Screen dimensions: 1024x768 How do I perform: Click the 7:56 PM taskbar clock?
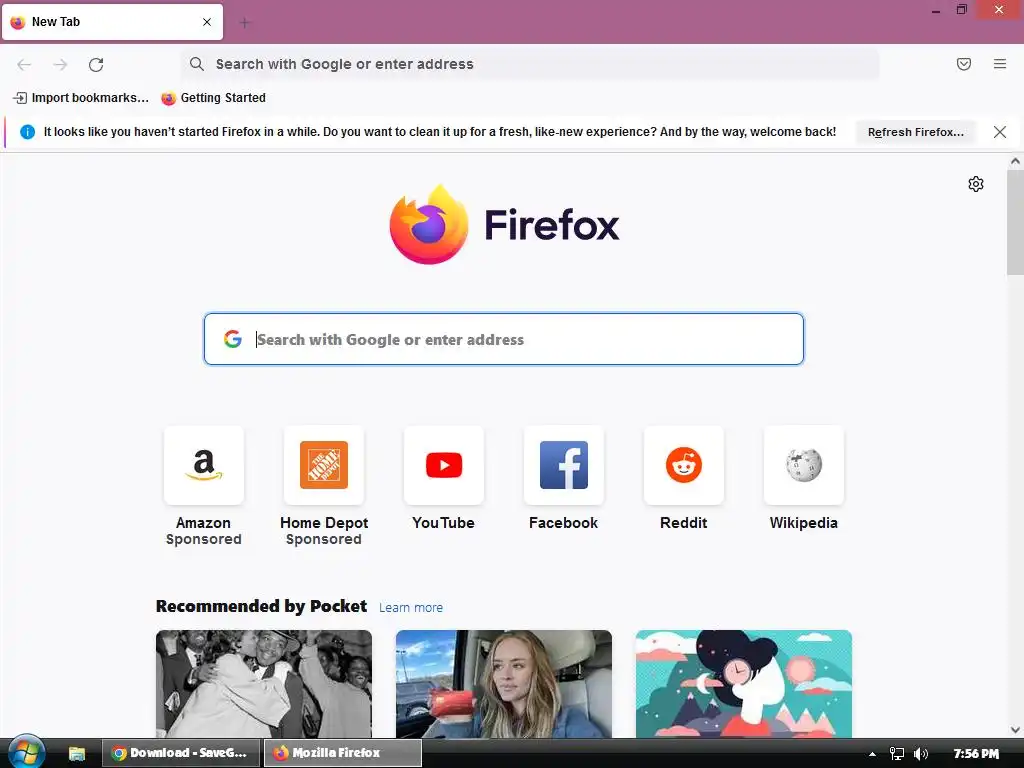click(976, 754)
